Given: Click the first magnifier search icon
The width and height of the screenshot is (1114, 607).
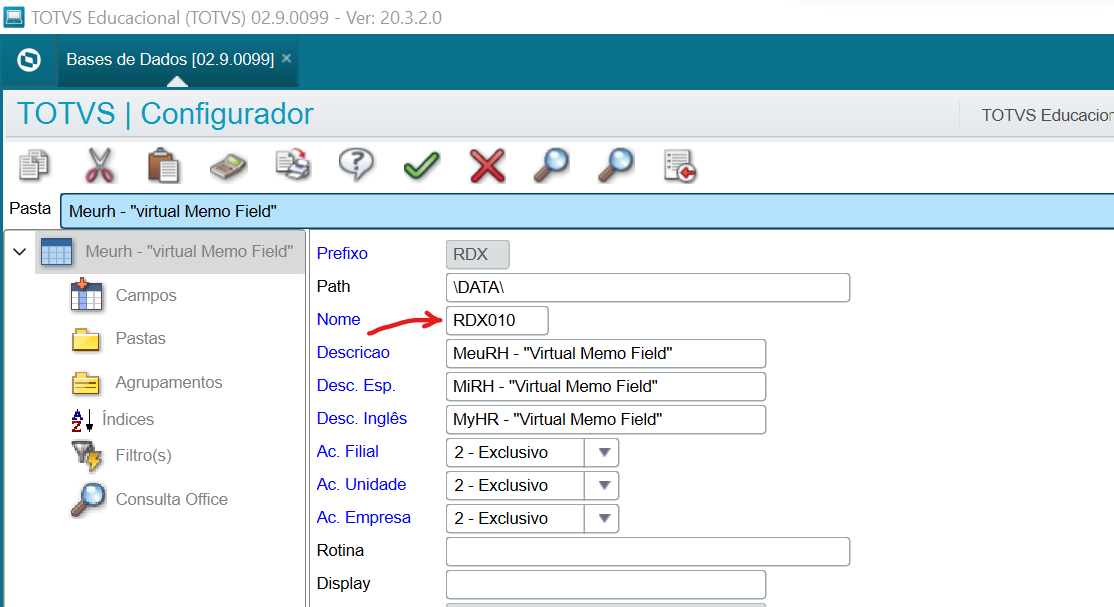Looking at the screenshot, I should coord(551,165).
